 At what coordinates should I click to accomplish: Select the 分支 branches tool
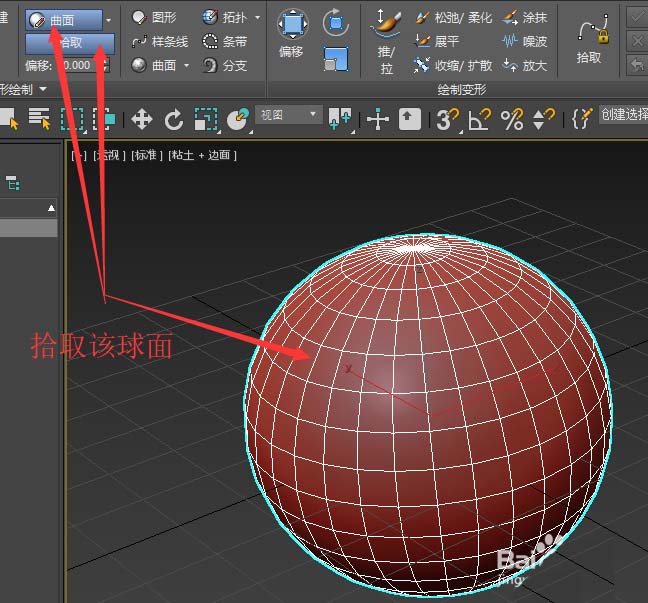pyautogui.click(x=224, y=65)
